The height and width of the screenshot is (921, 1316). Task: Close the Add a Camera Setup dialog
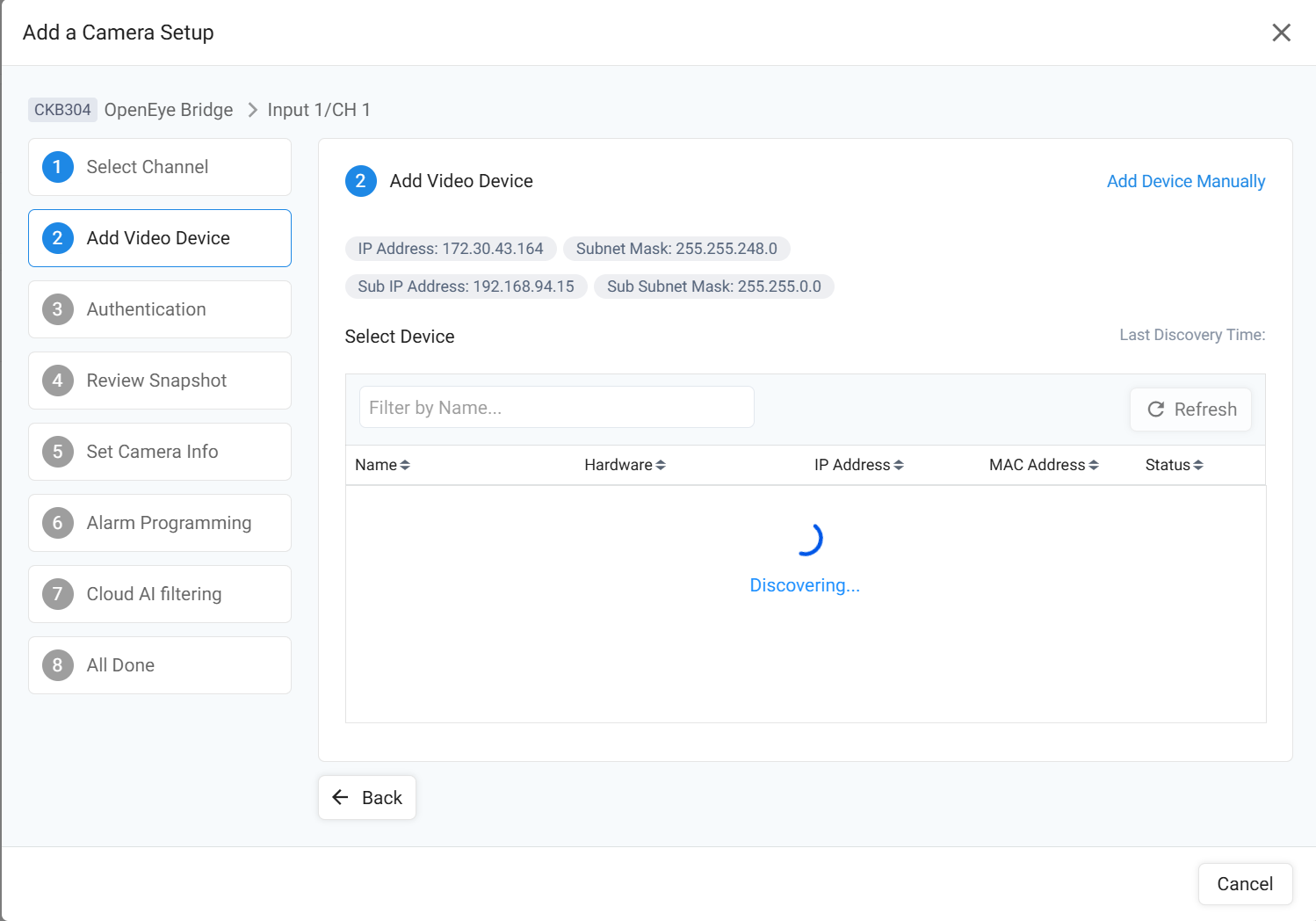1281,33
